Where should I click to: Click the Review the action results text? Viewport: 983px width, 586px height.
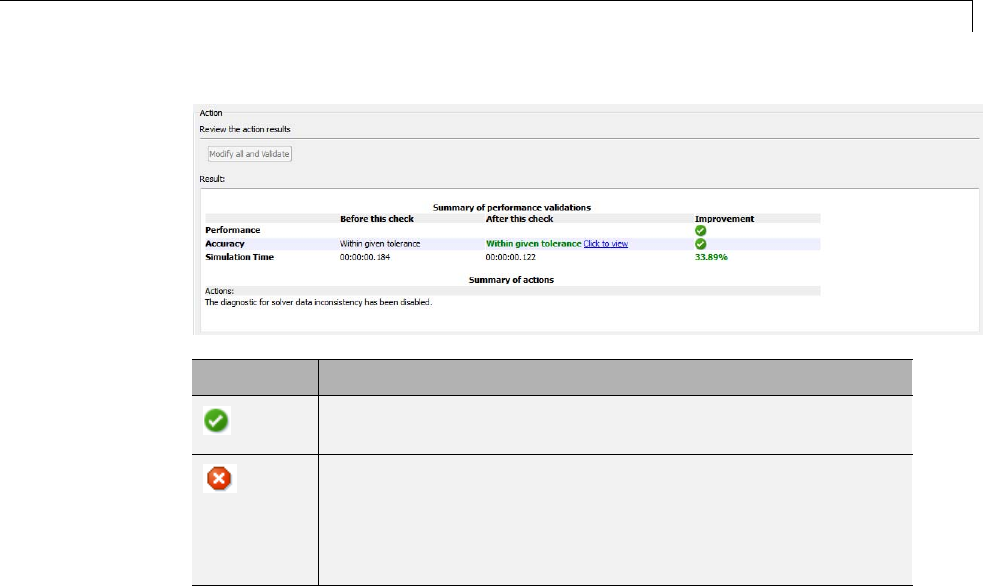click(245, 129)
